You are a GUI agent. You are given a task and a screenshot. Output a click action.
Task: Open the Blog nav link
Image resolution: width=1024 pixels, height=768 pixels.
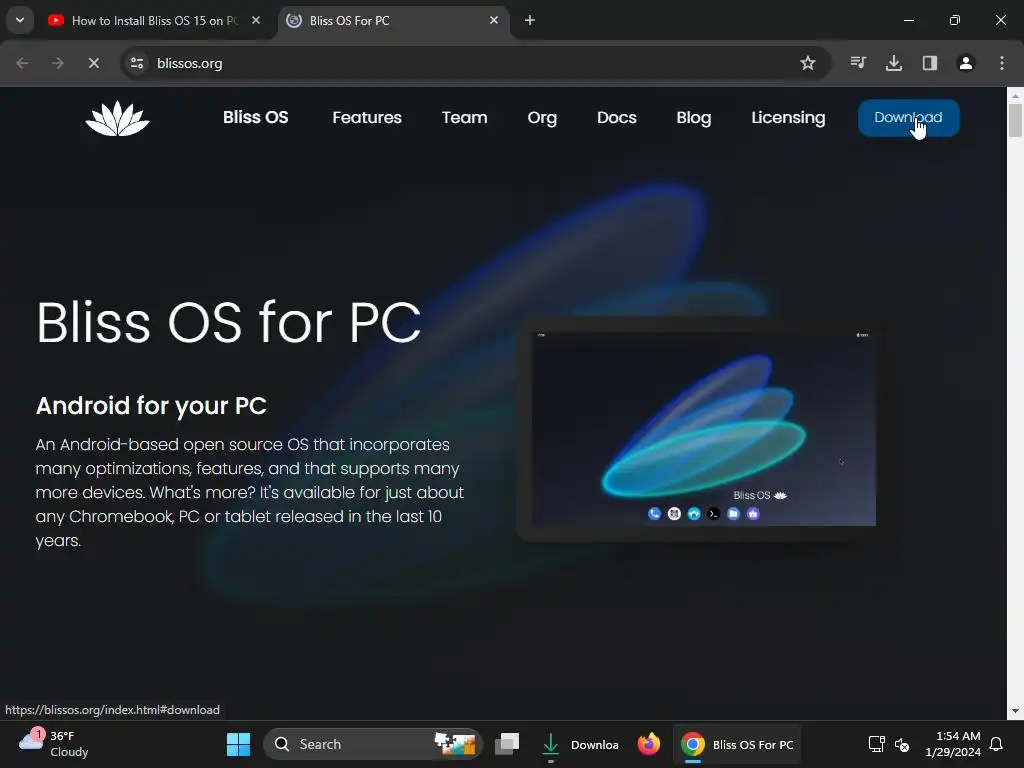tap(694, 118)
